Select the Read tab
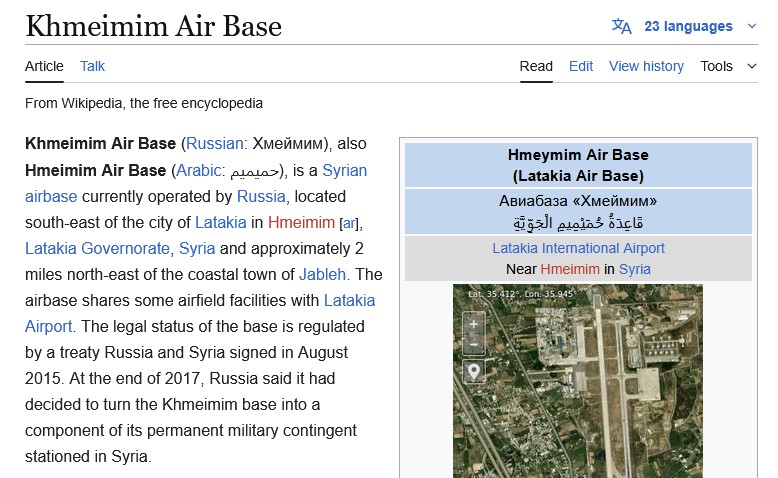This screenshot has width=778, height=478. (536, 66)
